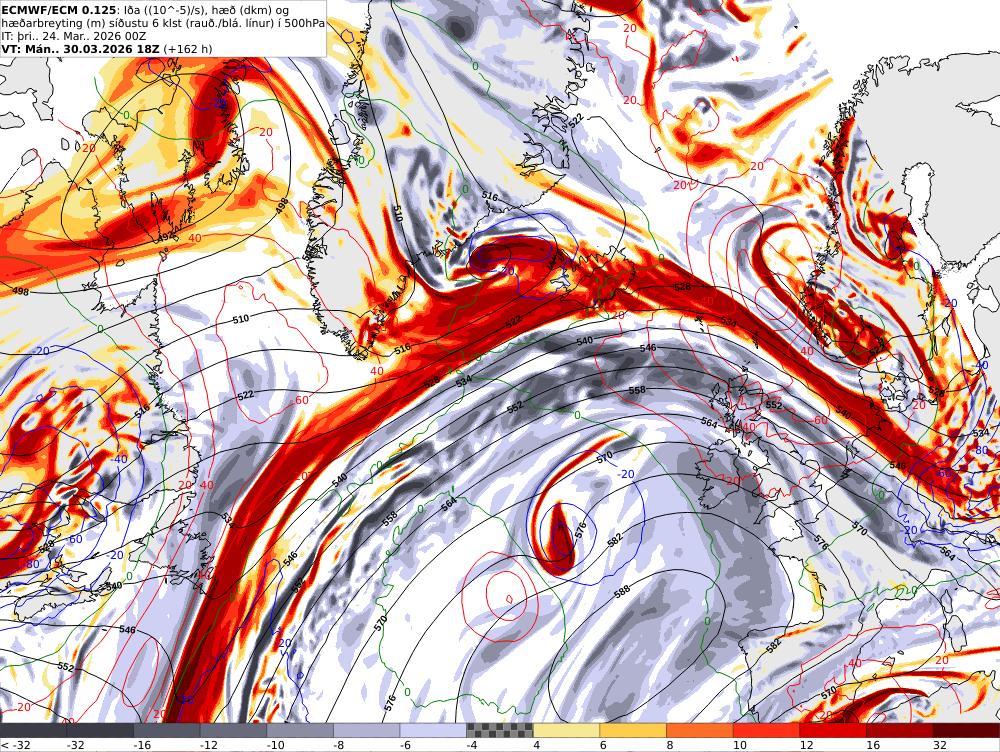Click the legend swatch between -6 and -4
1000x752 pixels.
[x=434, y=730]
